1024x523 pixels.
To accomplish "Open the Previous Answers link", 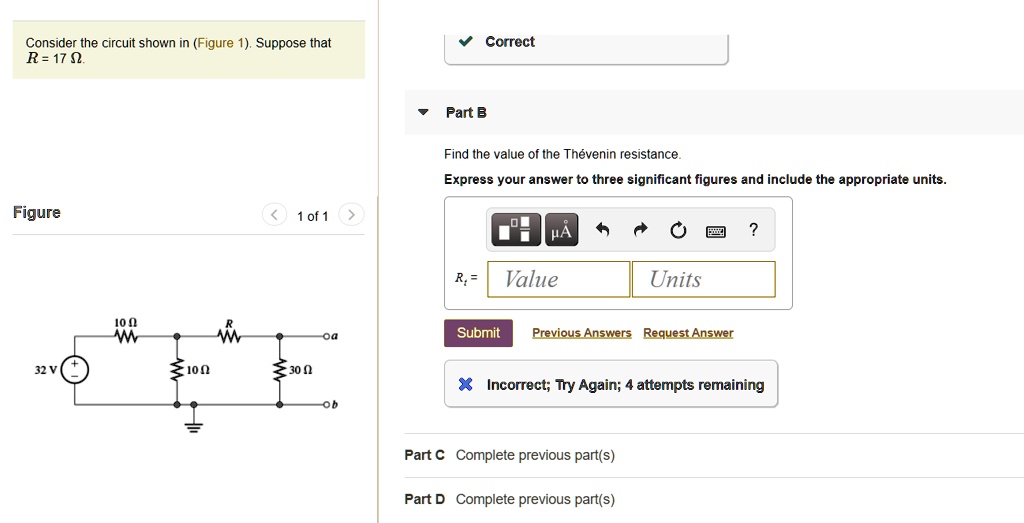I will click(582, 333).
